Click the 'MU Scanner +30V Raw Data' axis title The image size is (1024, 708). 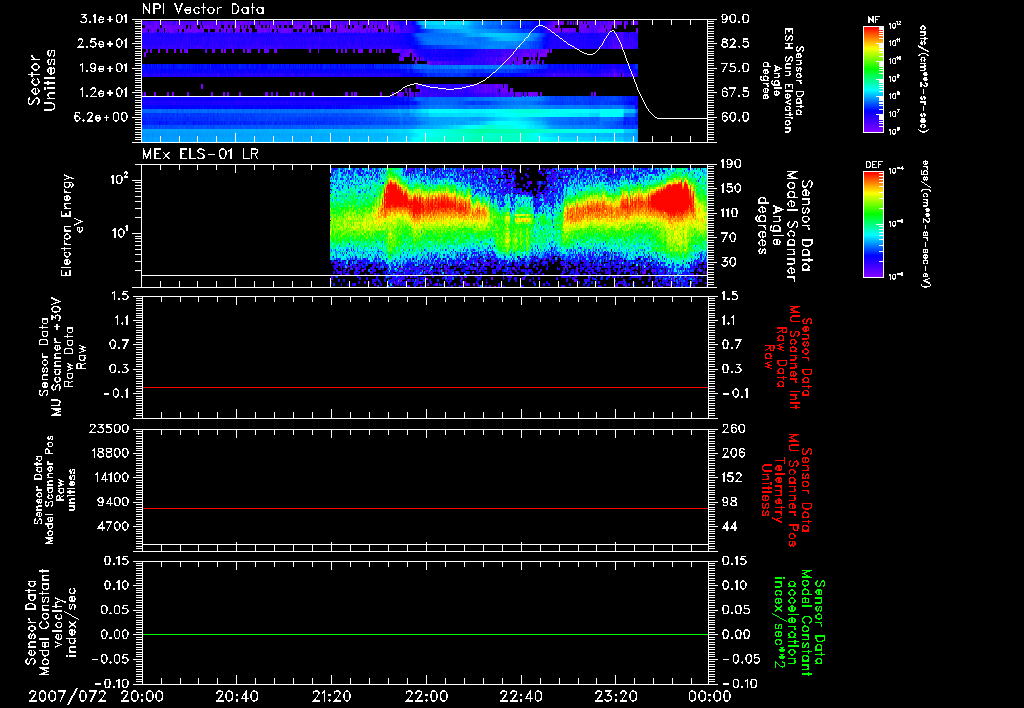point(62,357)
